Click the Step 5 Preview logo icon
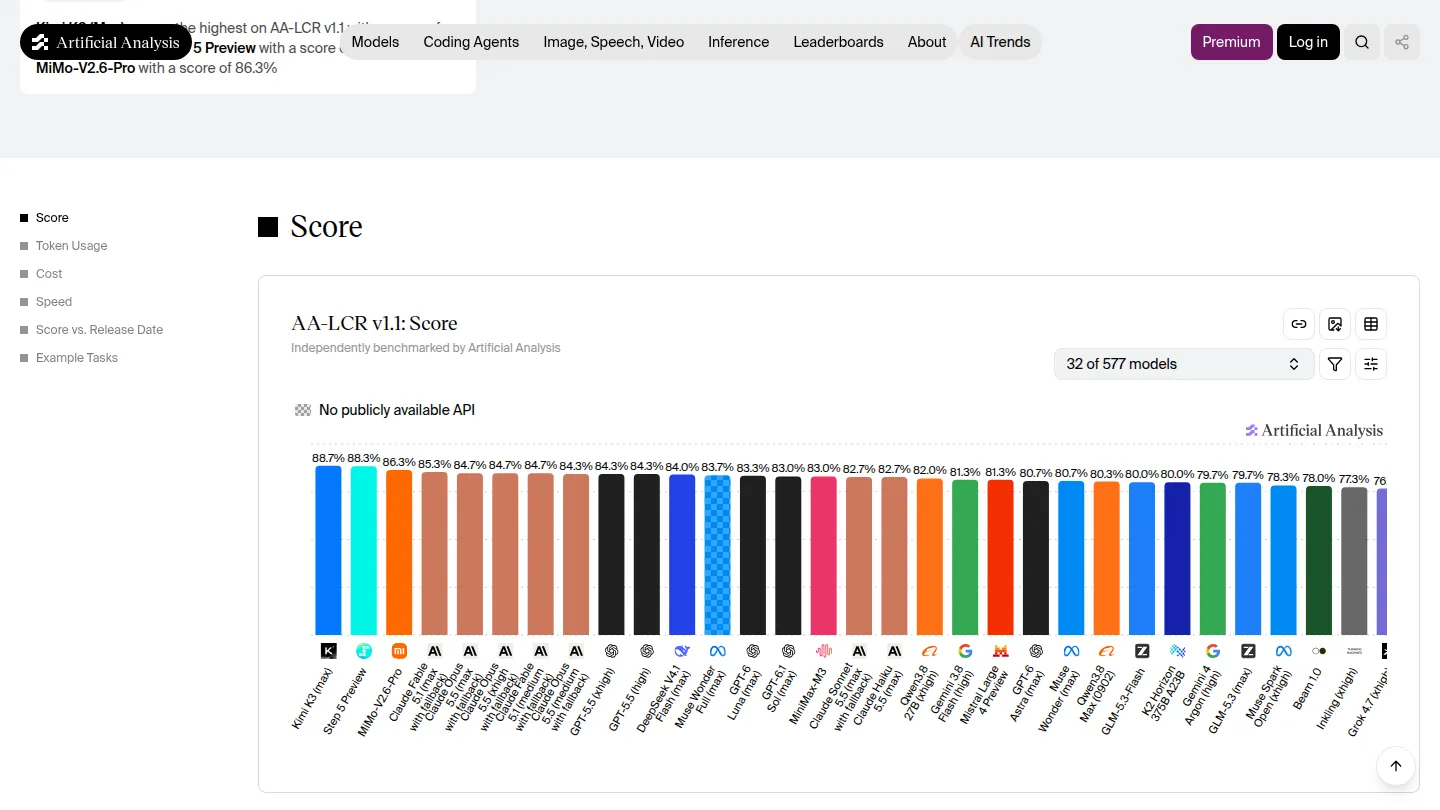This screenshot has width=1440, height=810. pyautogui.click(x=364, y=651)
